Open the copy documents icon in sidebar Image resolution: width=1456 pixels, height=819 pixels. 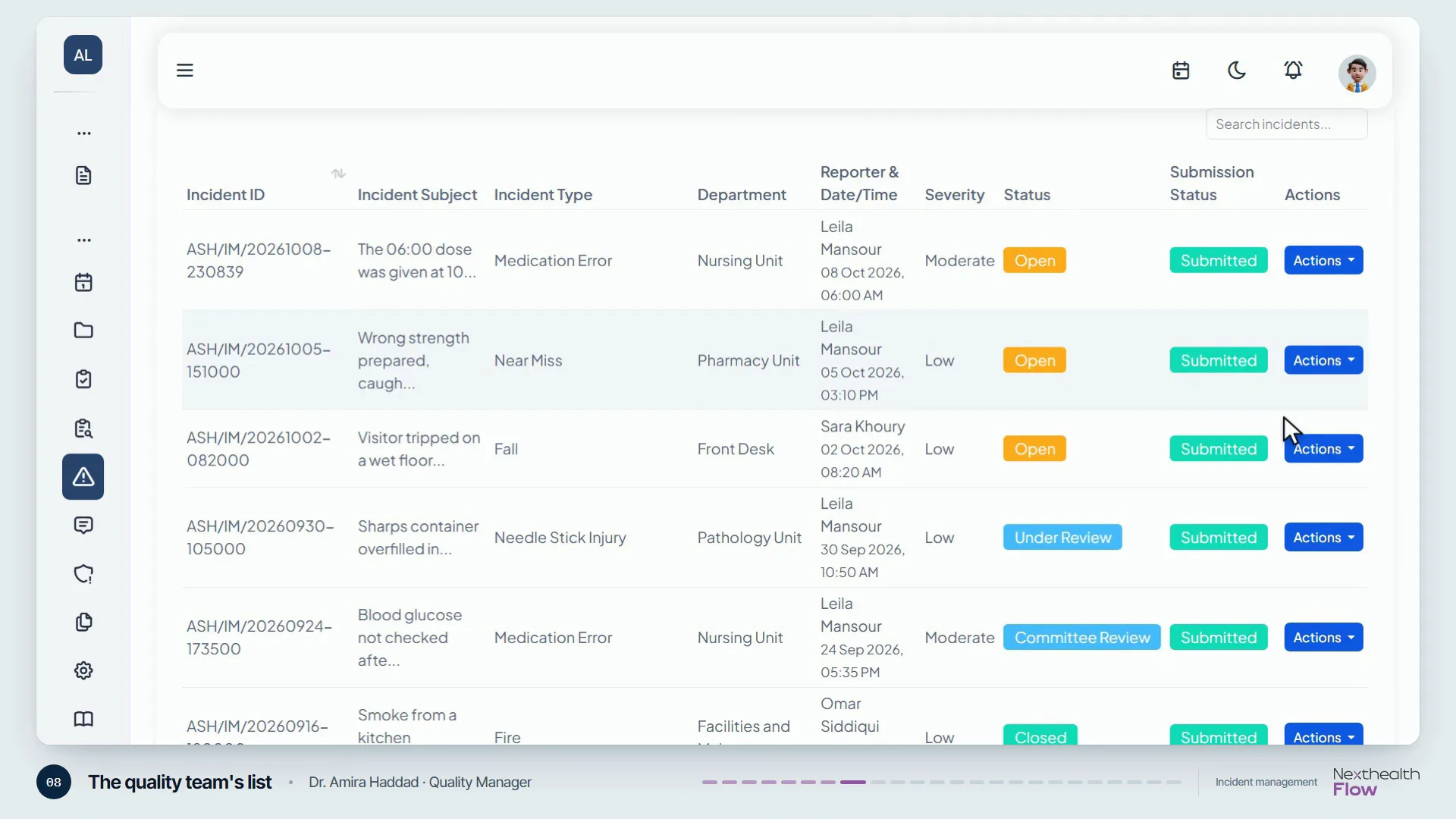(83, 623)
